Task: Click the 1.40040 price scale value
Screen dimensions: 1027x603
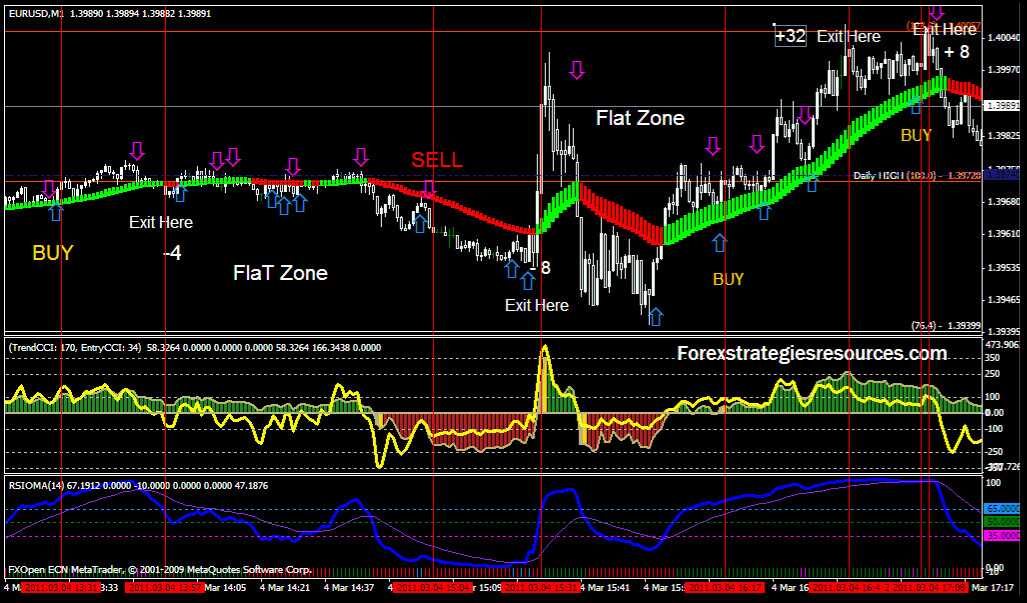Action: click(x=1006, y=37)
